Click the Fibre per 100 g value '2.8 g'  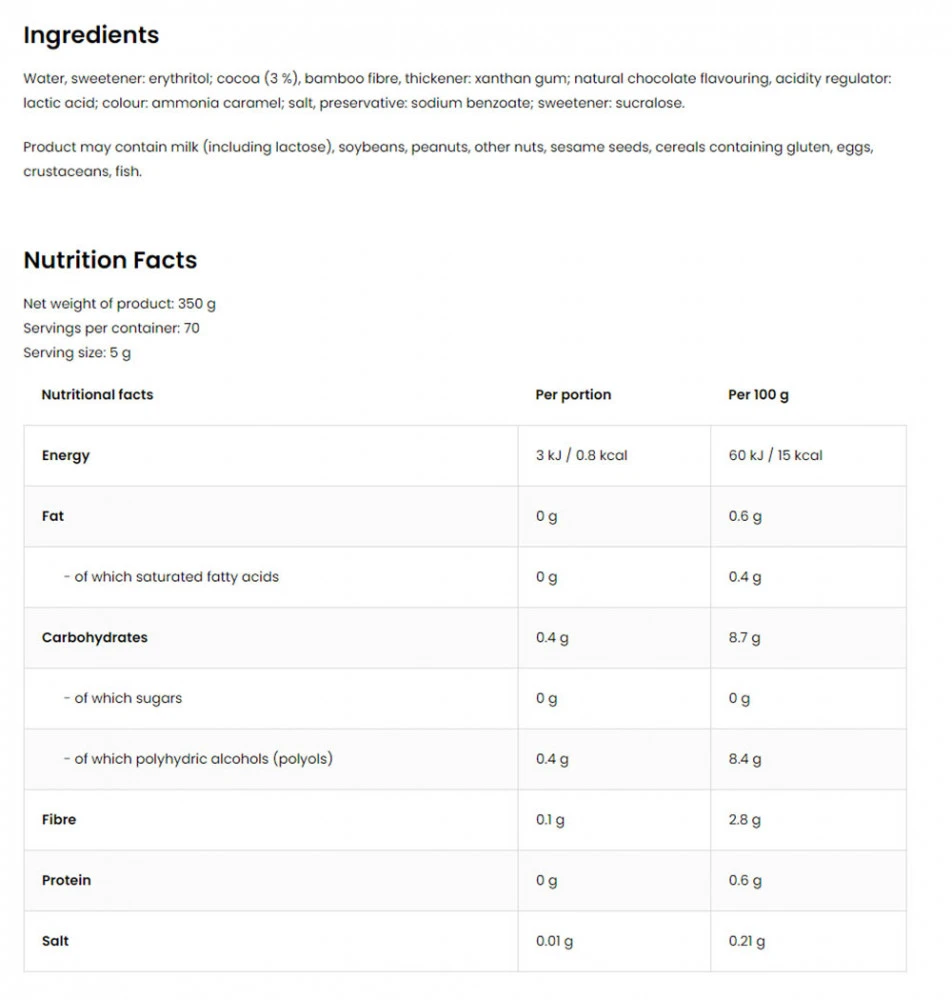click(744, 820)
